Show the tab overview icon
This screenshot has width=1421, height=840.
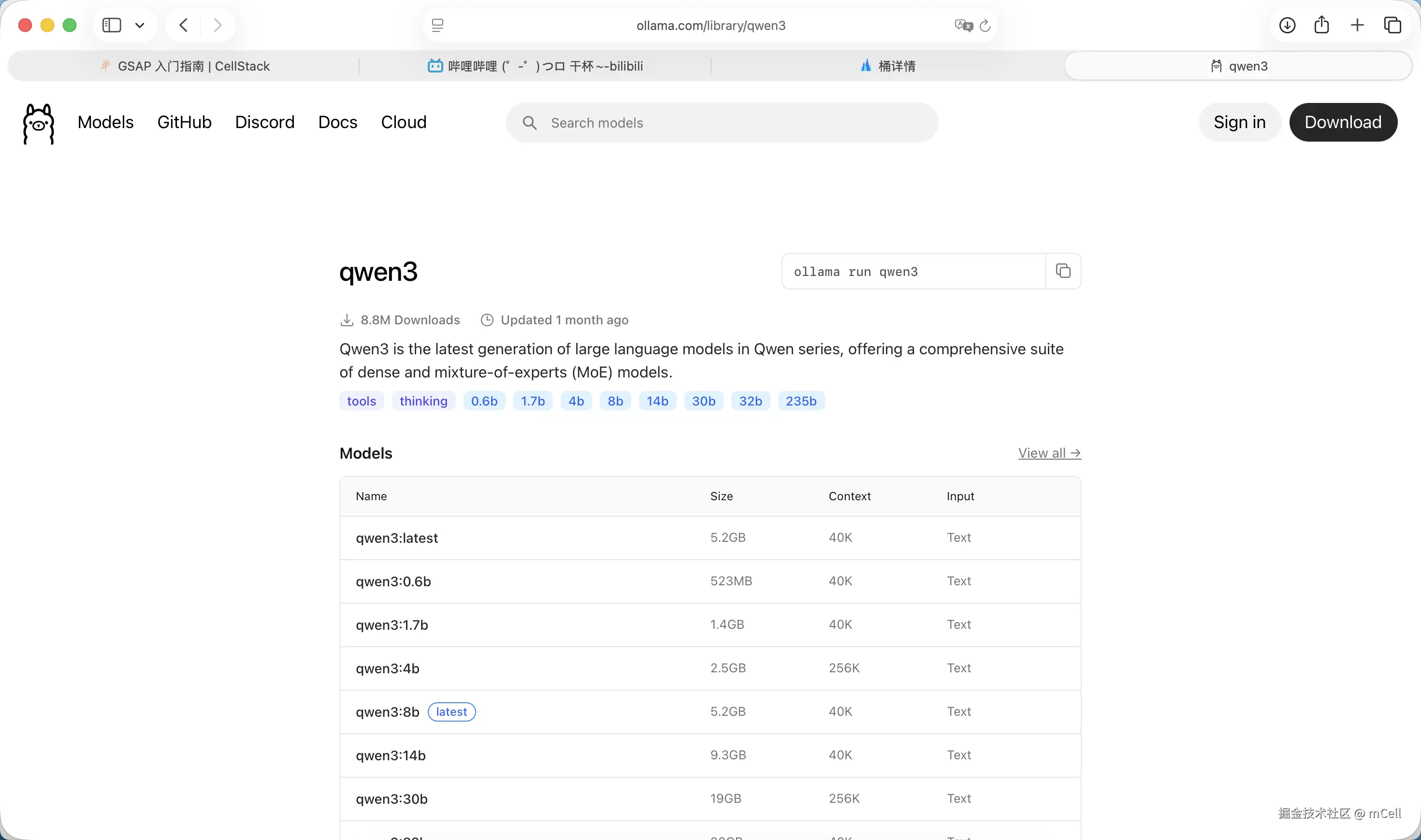[x=1392, y=25]
